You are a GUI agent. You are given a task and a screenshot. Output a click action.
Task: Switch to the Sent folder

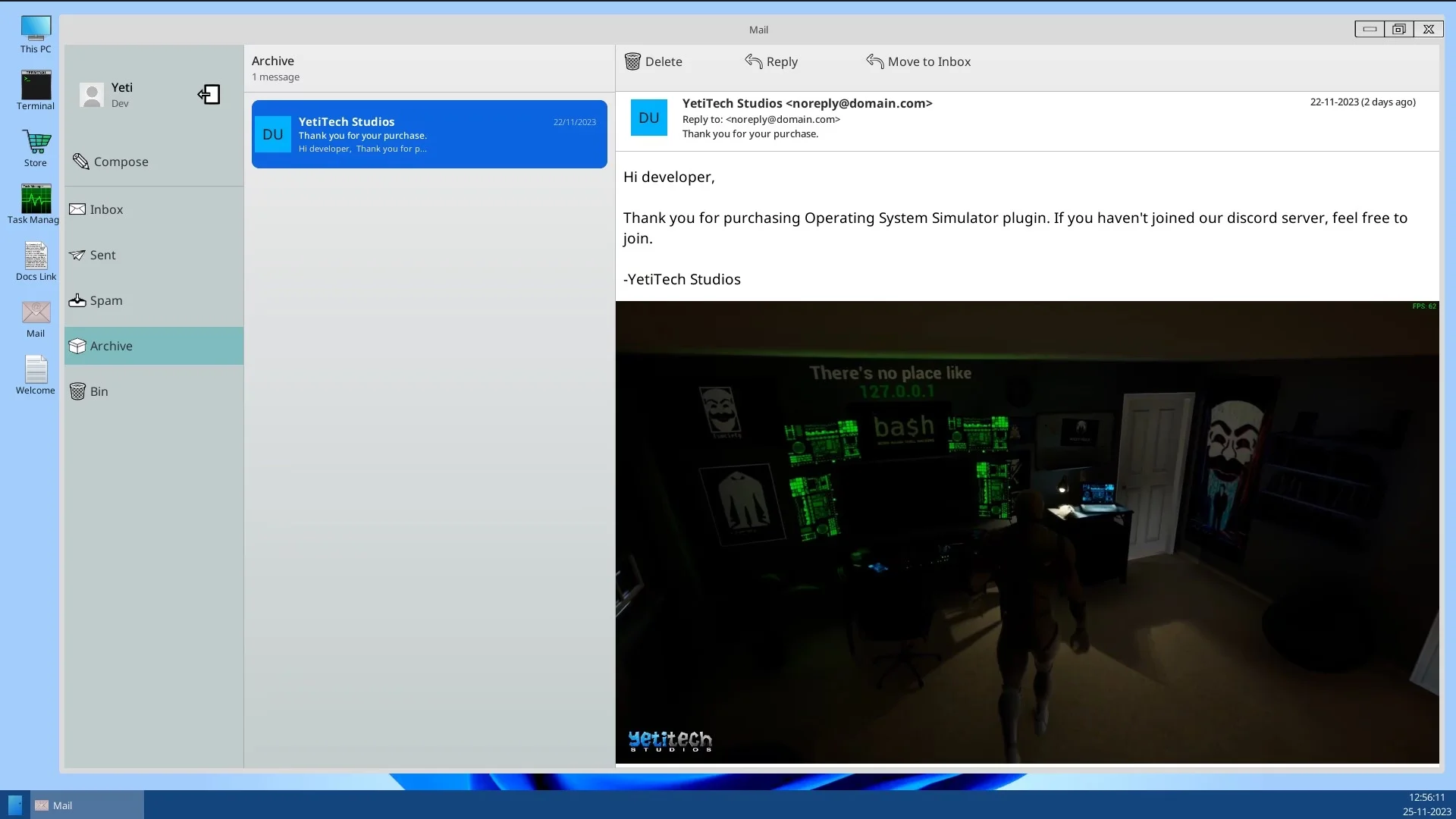[103, 255]
